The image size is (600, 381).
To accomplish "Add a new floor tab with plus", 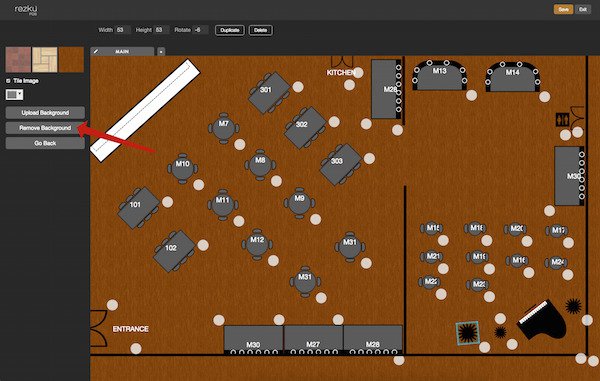I will coord(161,52).
